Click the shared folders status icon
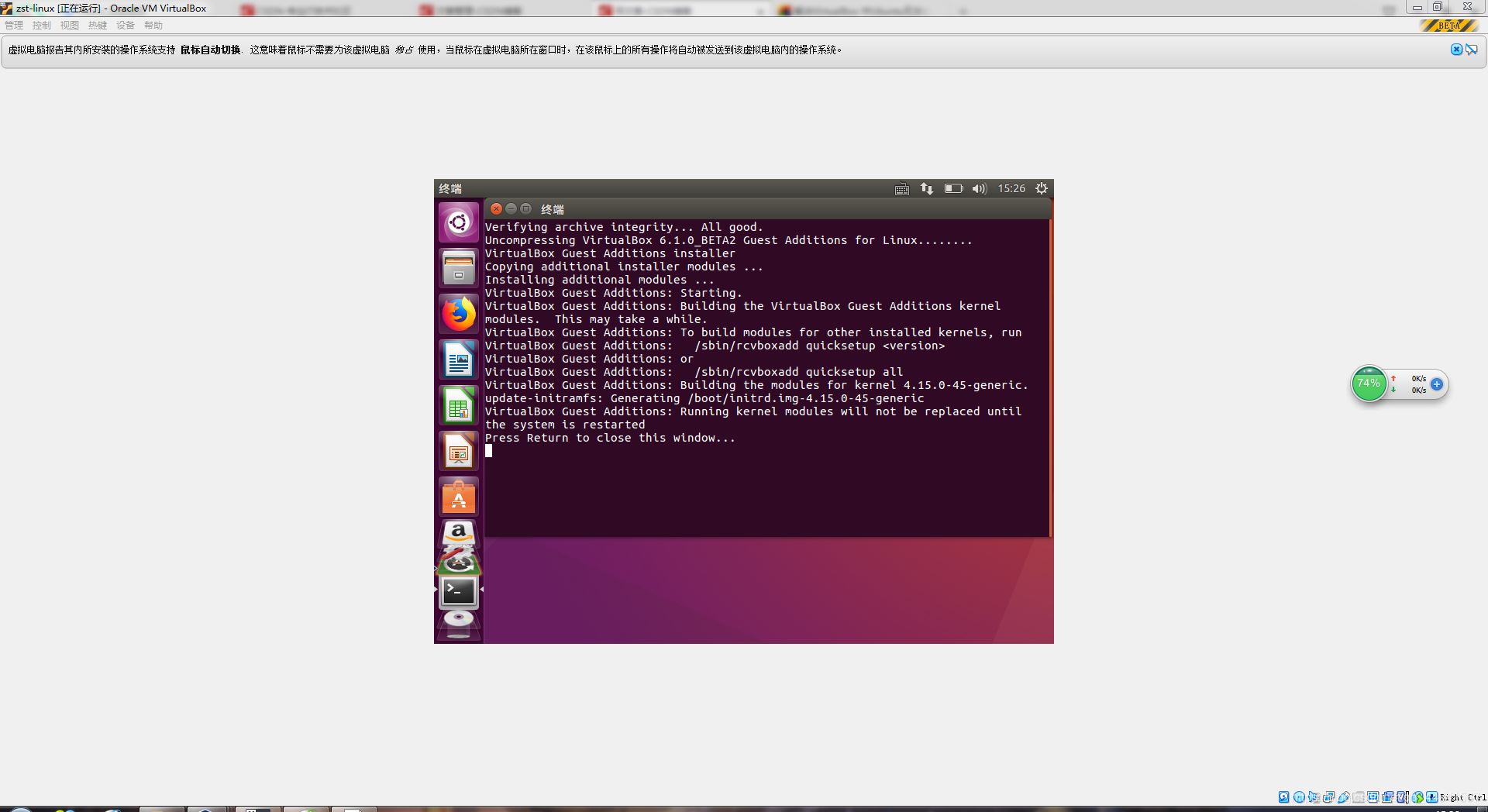1488x812 pixels. tap(1358, 797)
